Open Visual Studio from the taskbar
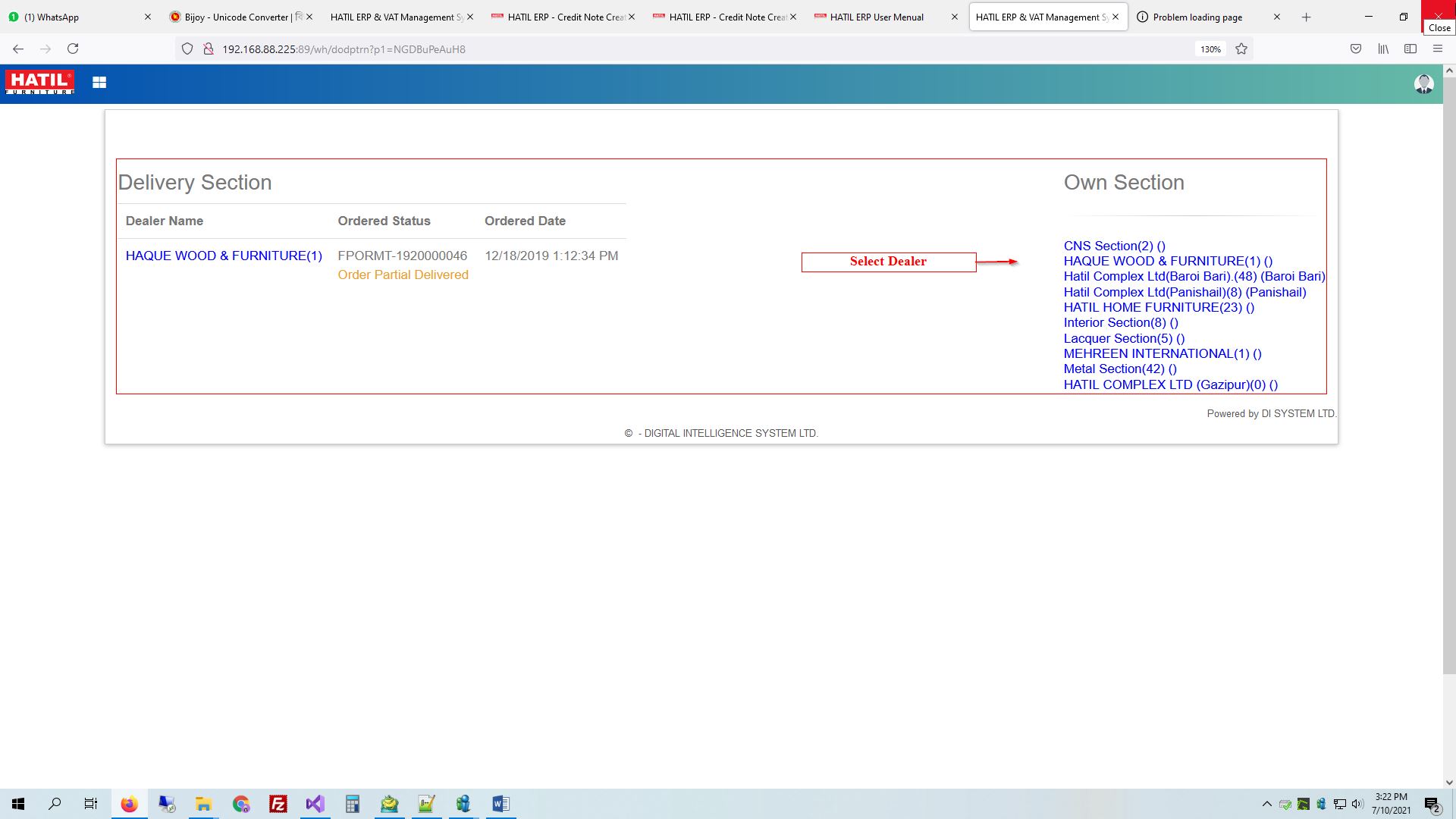Image resolution: width=1456 pixels, height=819 pixels. click(x=315, y=804)
